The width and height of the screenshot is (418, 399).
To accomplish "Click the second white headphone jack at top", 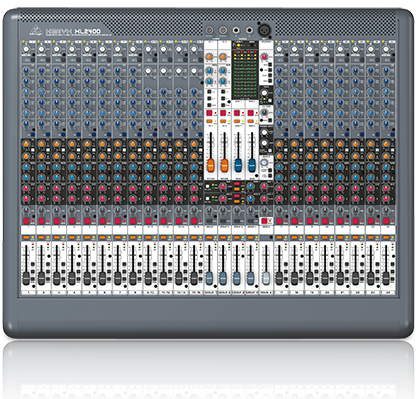I will click(249, 30).
